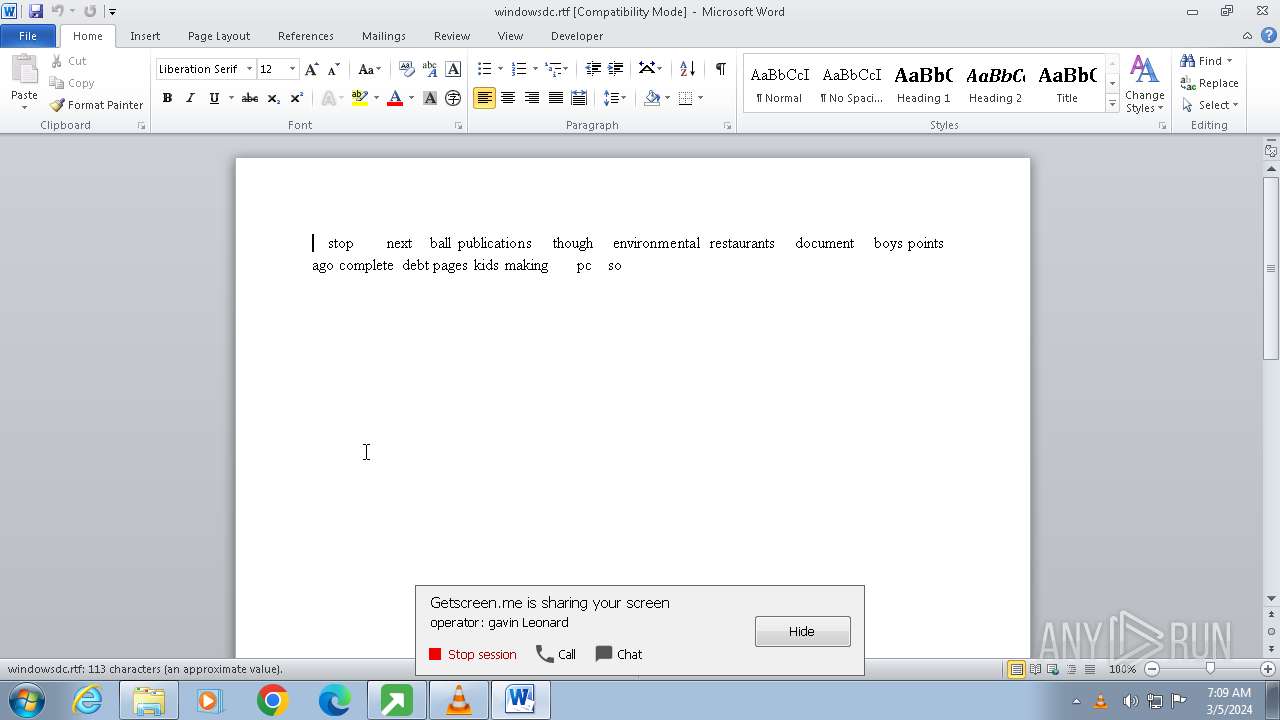Click the Center alignment icon
This screenshot has height=720, width=1280.
coord(508,98)
